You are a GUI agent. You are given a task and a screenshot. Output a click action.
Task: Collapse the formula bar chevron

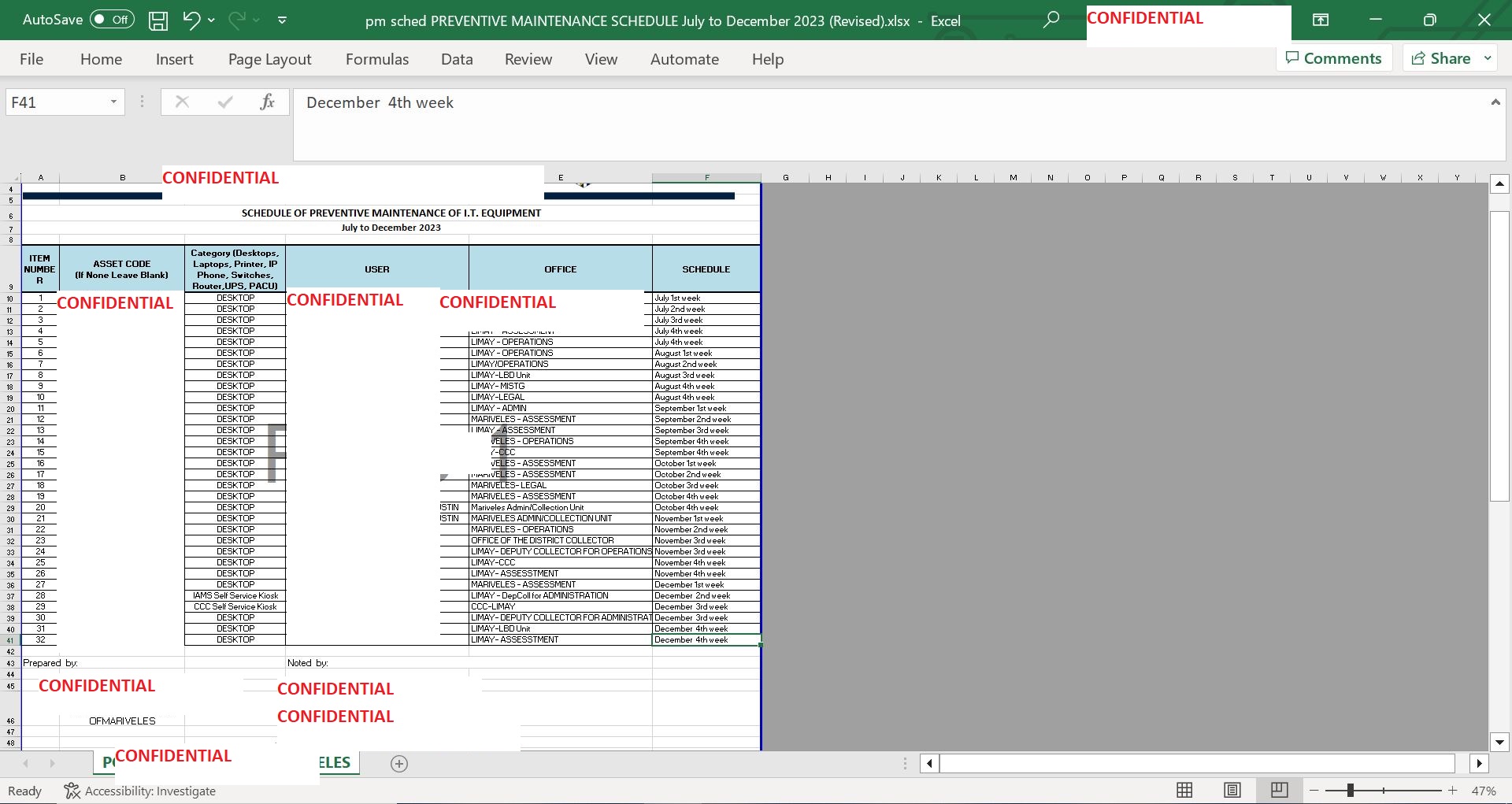click(1495, 102)
